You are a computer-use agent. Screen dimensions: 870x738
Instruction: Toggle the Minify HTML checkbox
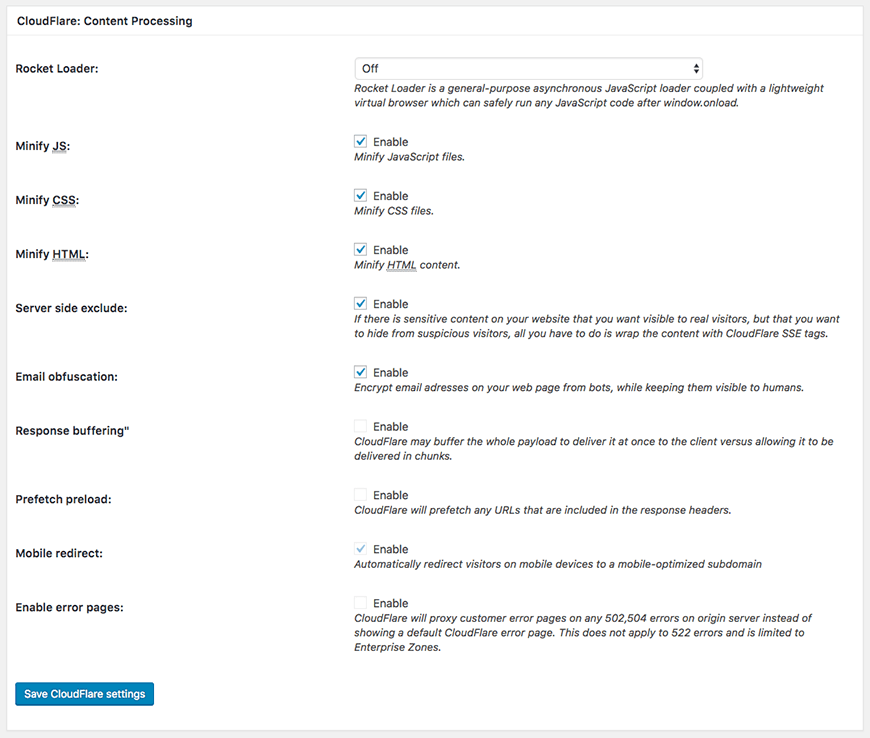[361, 250]
